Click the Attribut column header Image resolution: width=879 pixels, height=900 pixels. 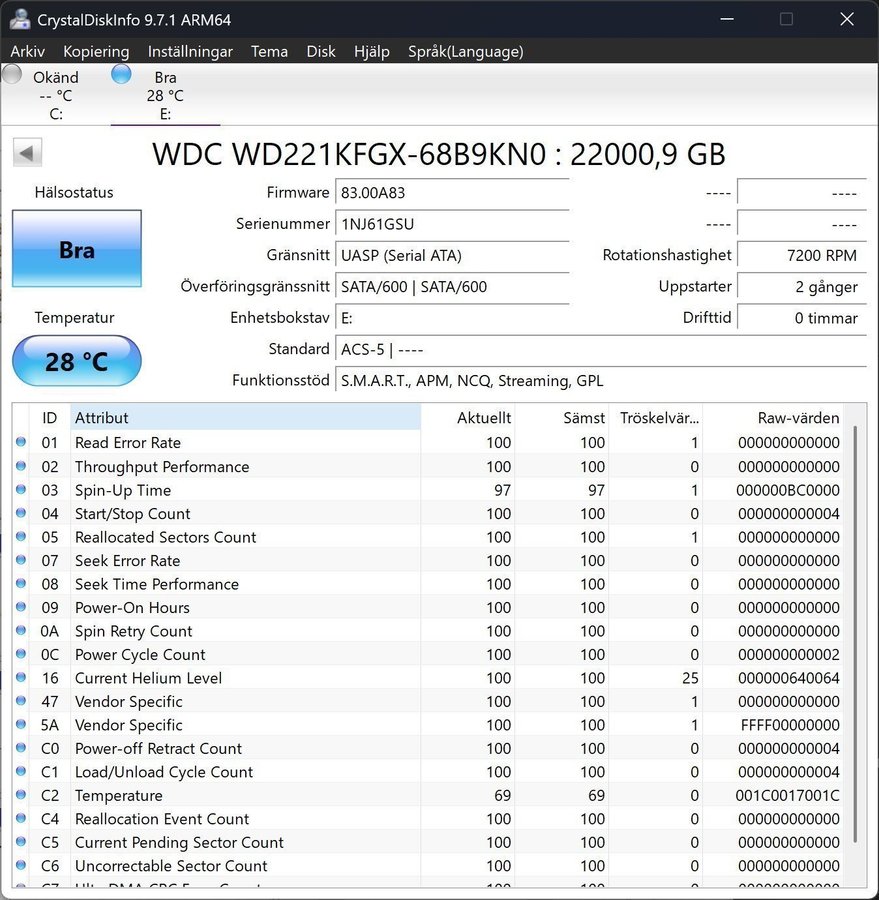245,417
